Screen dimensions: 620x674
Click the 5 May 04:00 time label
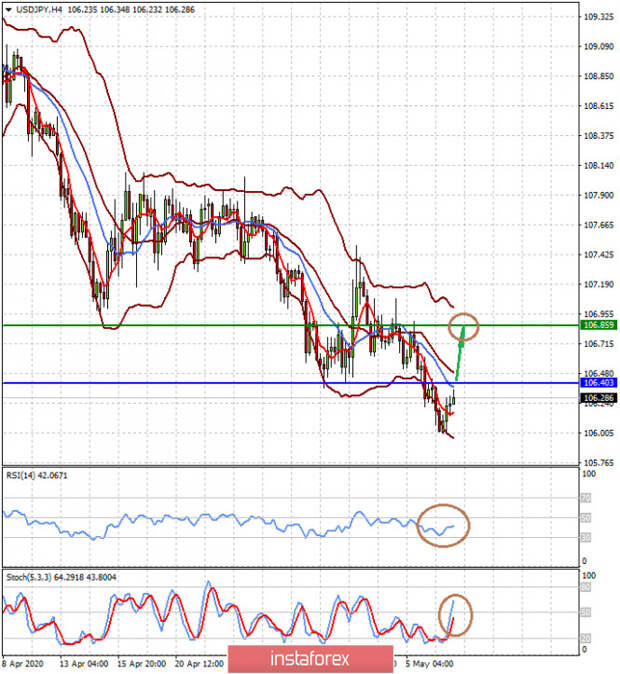pos(430,663)
